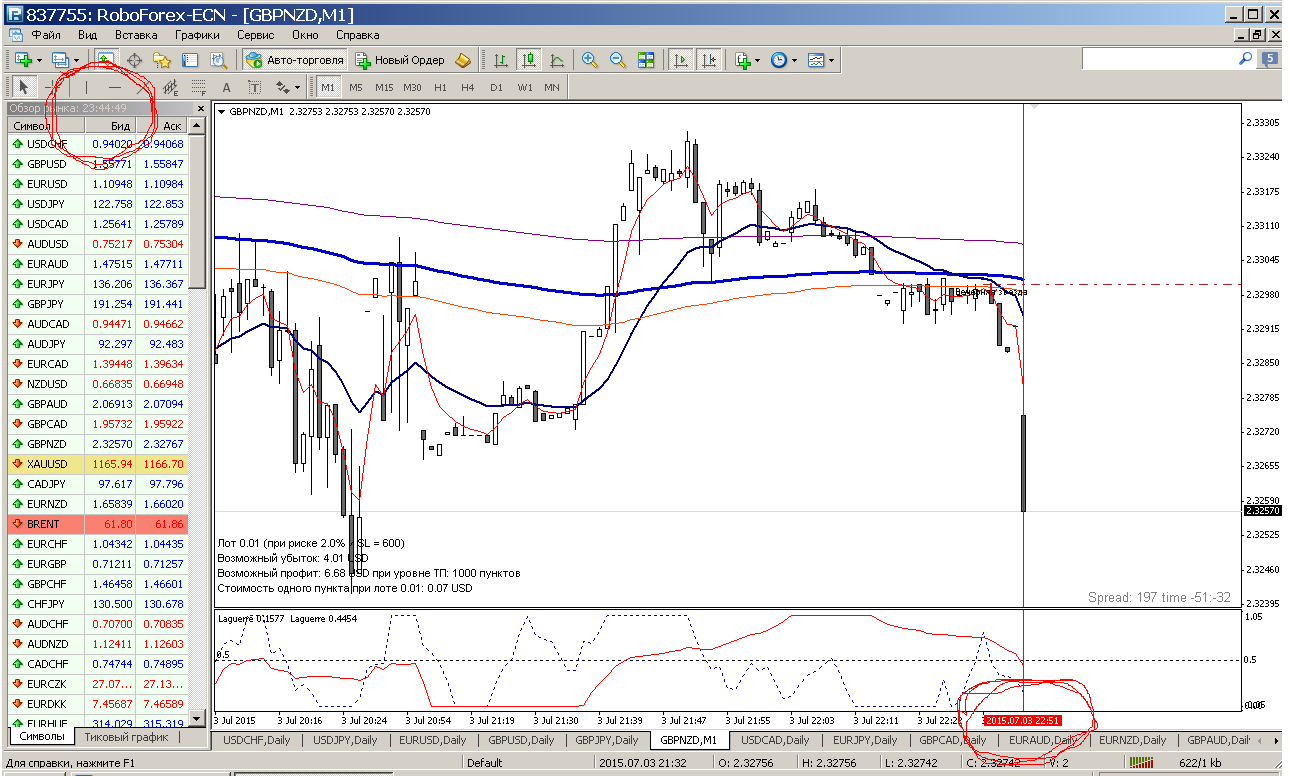Click the Tile Windows icon
Screen dimensions: 1290x776
(646, 60)
